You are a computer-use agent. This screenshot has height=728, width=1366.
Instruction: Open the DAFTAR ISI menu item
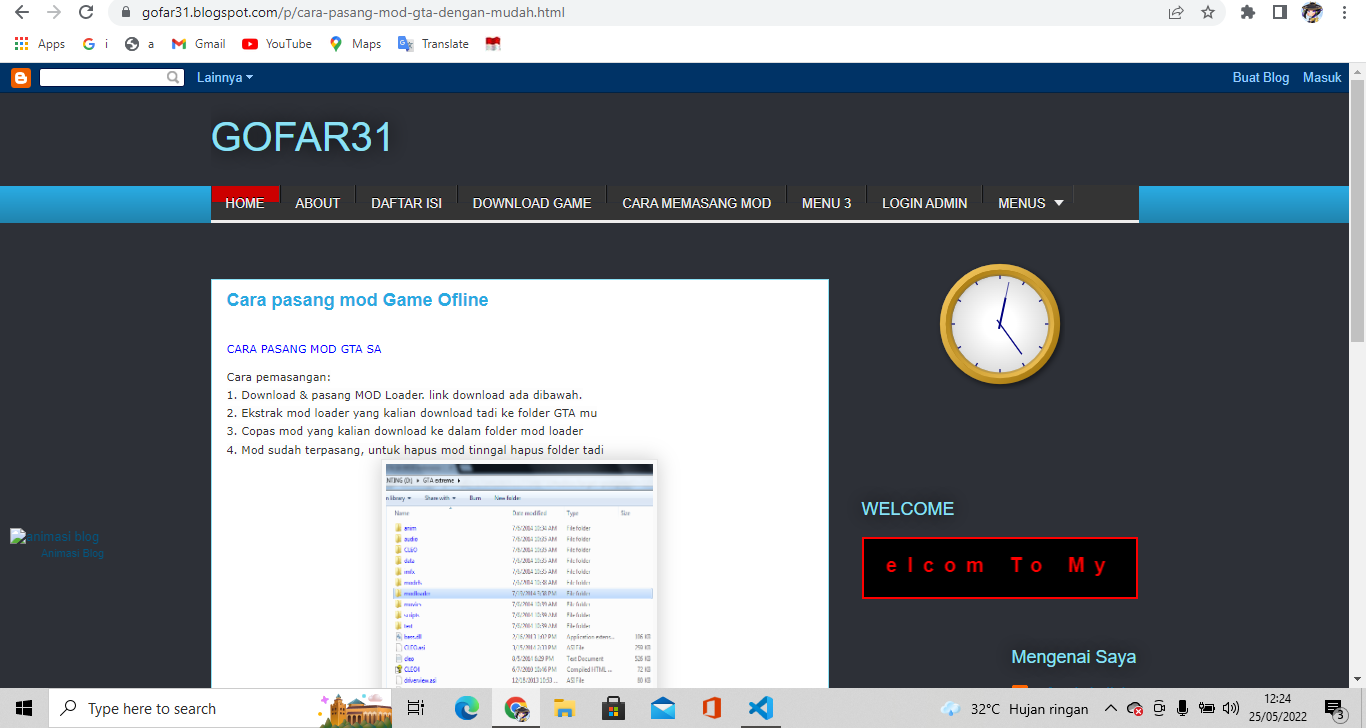tap(406, 203)
